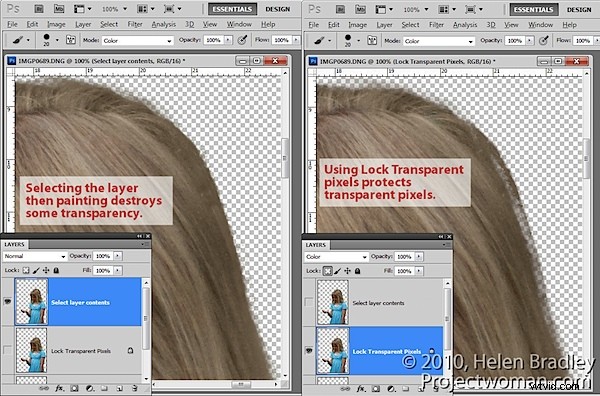This screenshot has height=396, width=600.
Task: Open the Filter menu in the left window
Action: 135,24
